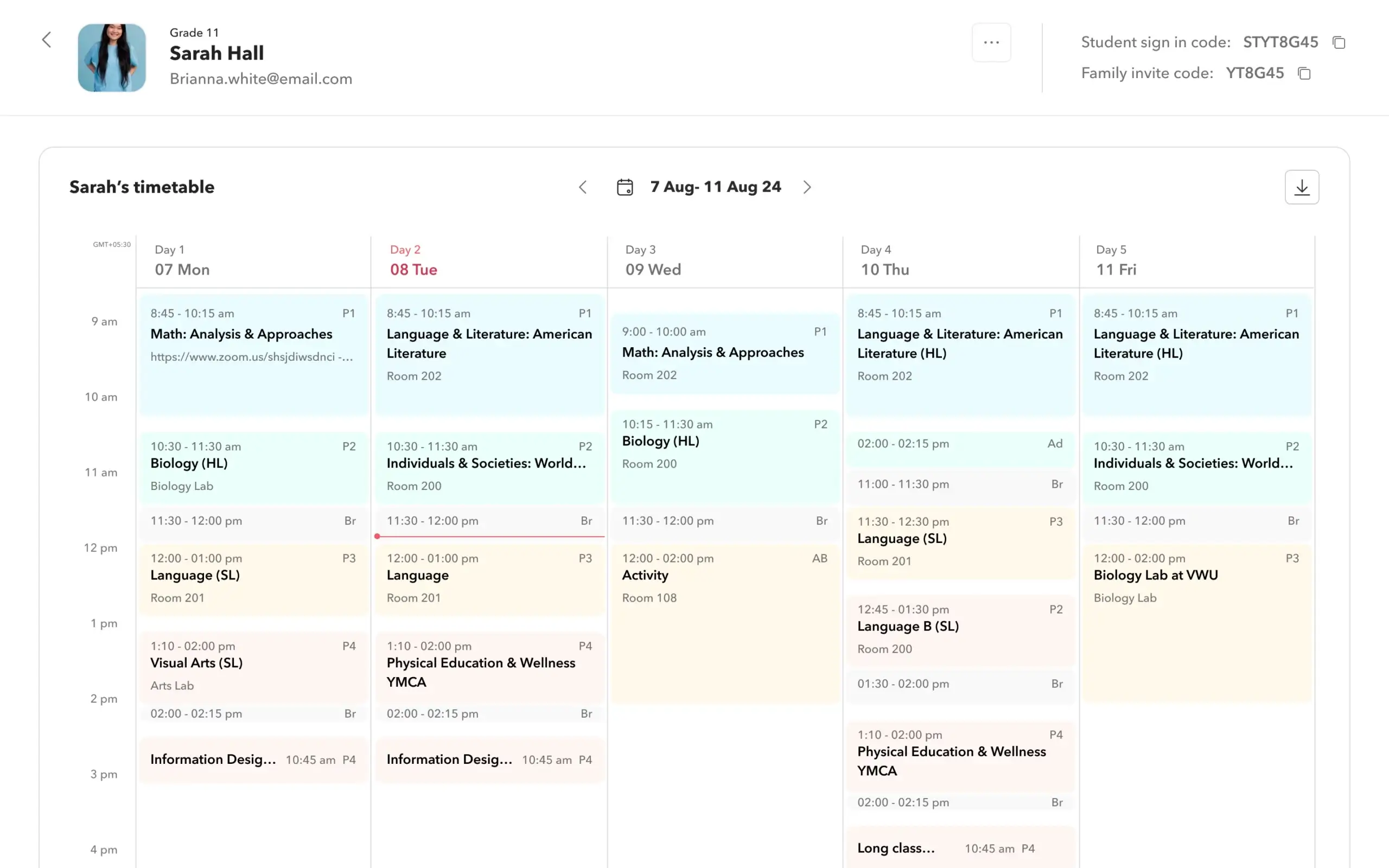Select the 08 Tue Day 2 column header
This screenshot has height=868, width=1389.
click(x=413, y=260)
